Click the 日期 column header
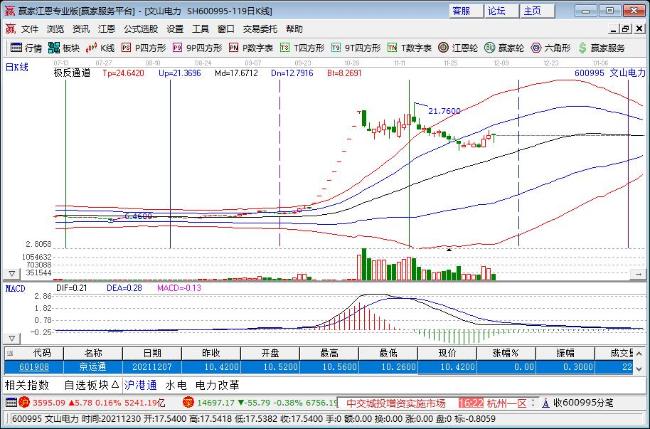 tap(152, 353)
